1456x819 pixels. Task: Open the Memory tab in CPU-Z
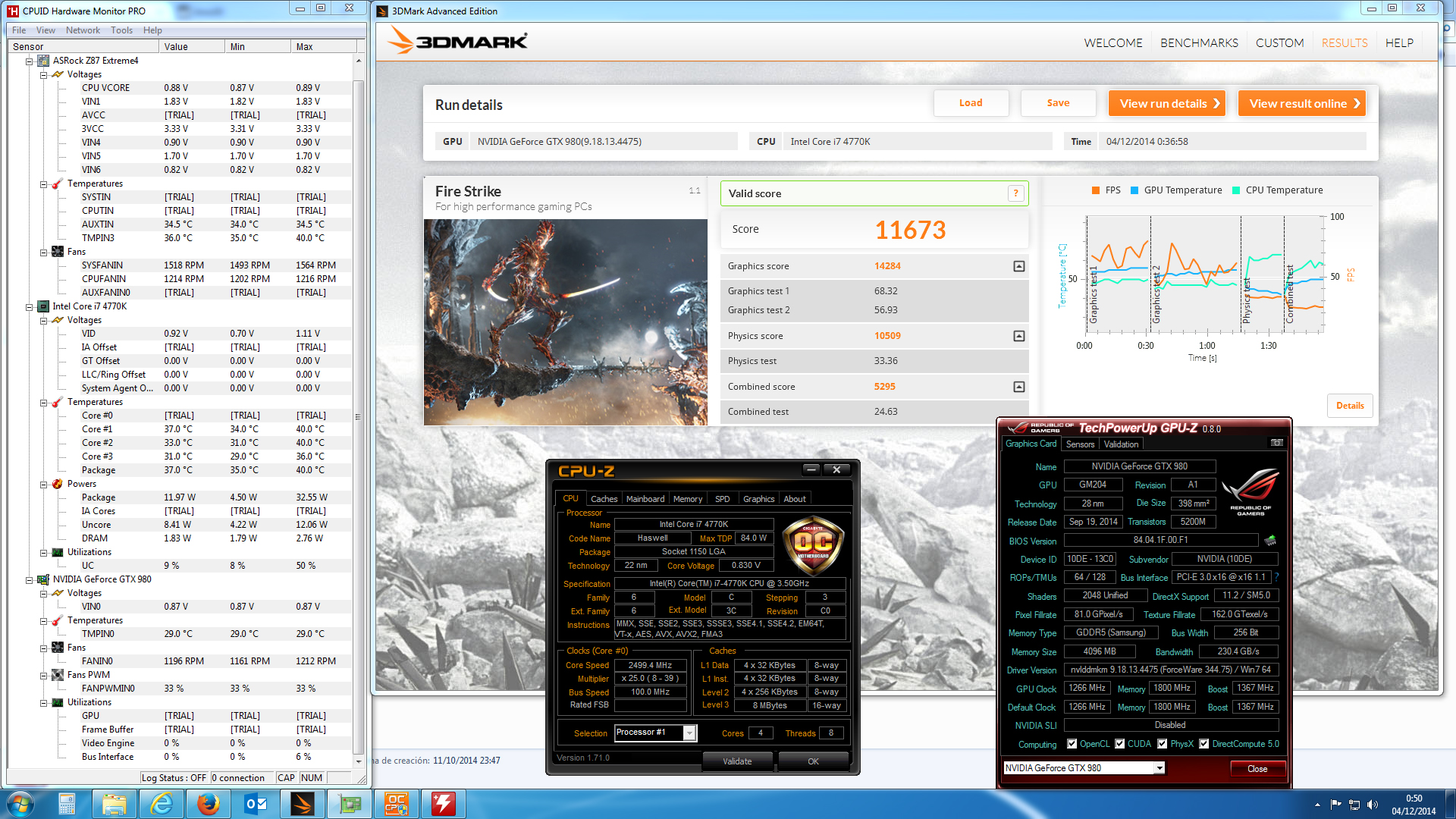687,499
